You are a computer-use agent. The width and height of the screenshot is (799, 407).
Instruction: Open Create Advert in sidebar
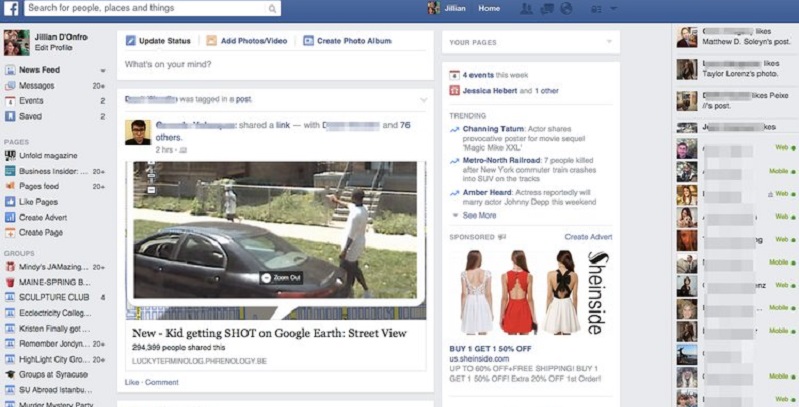[43, 218]
